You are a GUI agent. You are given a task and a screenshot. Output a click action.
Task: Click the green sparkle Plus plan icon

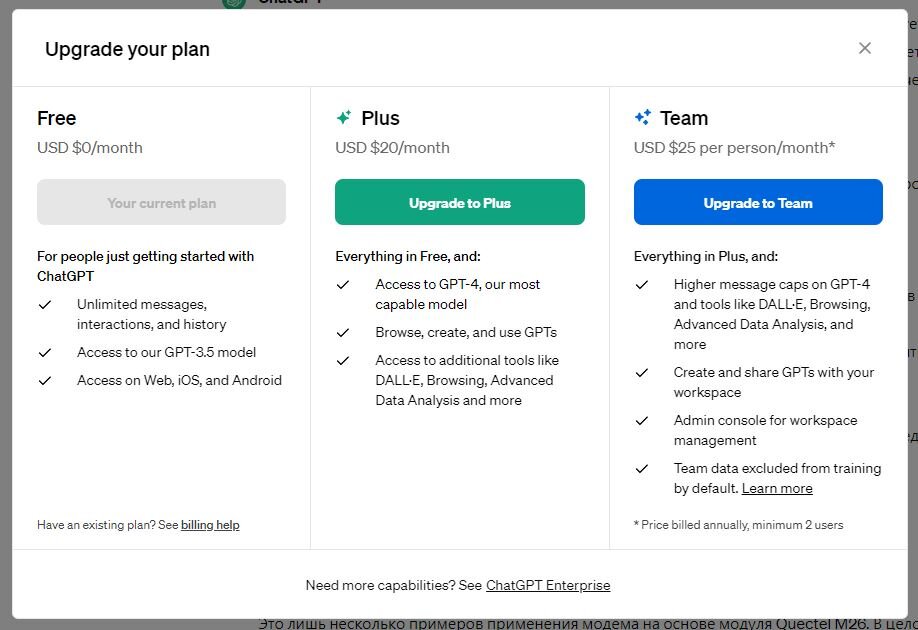tap(344, 118)
